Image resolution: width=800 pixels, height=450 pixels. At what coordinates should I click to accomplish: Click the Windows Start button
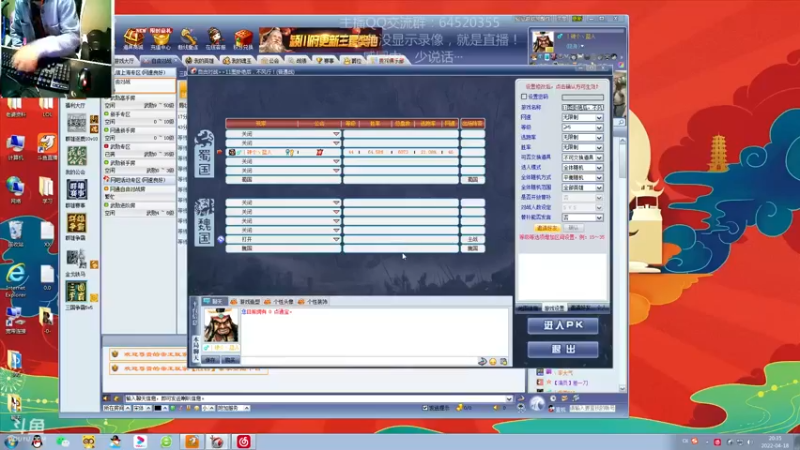pos(11,442)
